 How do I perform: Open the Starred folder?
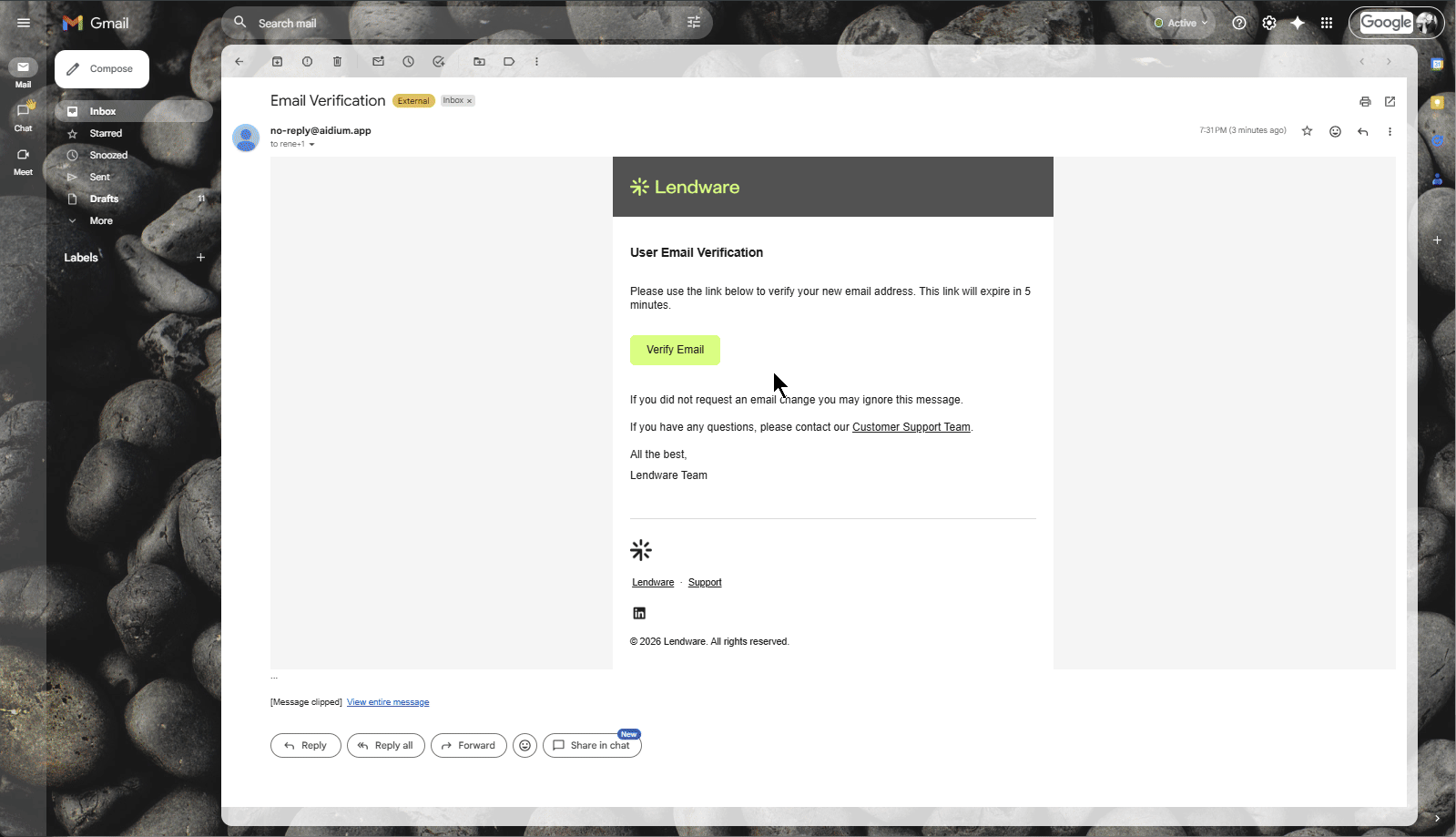coord(133,133)
